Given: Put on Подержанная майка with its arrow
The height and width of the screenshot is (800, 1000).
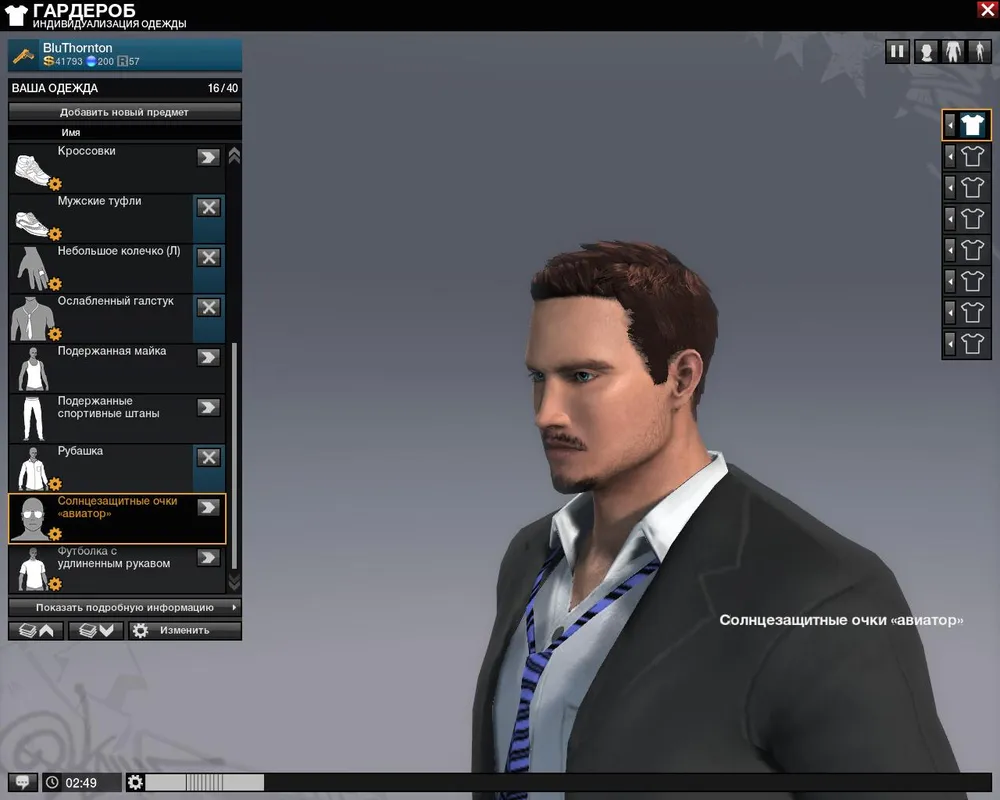Looking at the screenshot, I should [209, 357].
